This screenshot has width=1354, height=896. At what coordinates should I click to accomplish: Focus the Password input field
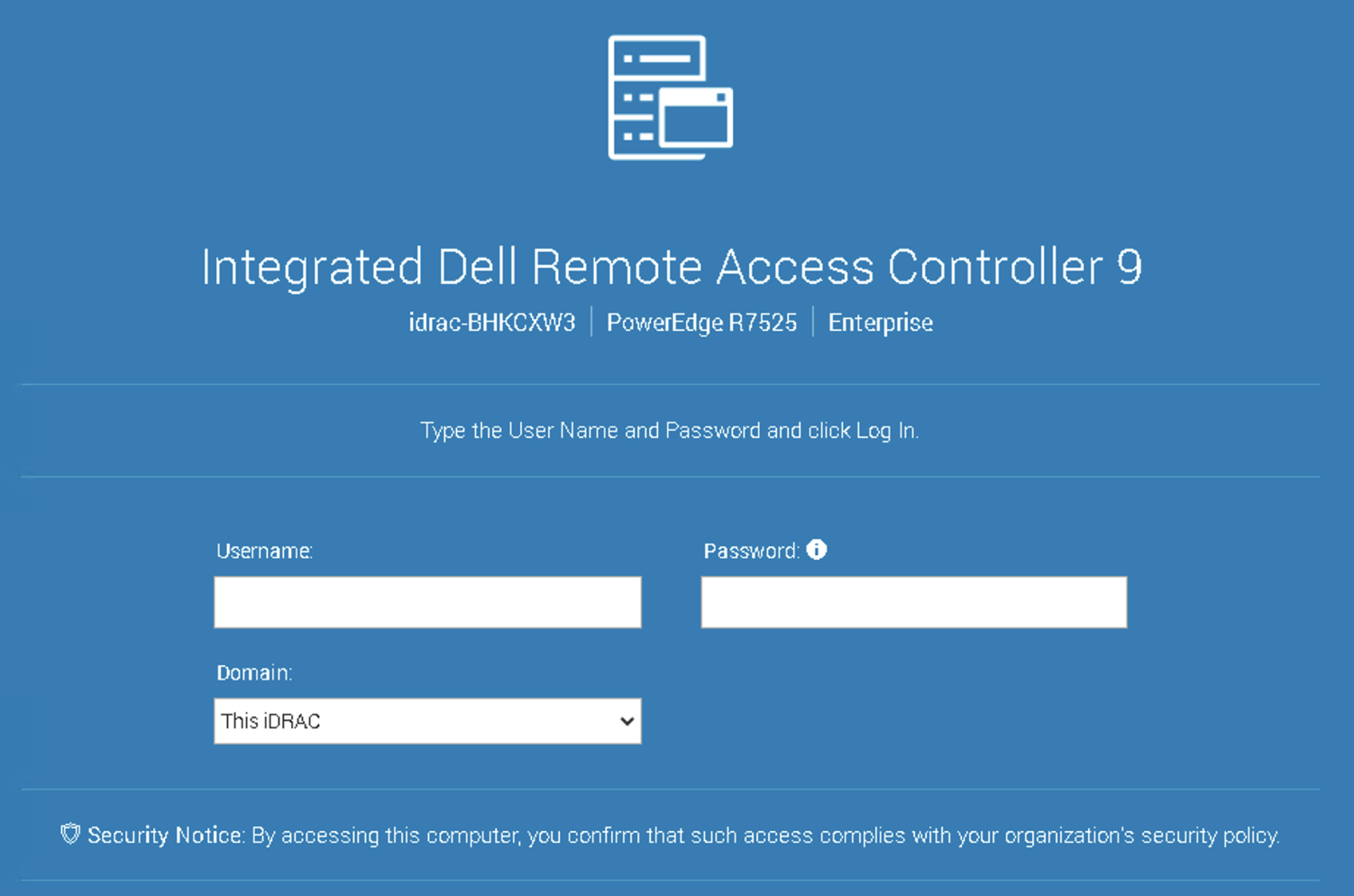point(914,602)
